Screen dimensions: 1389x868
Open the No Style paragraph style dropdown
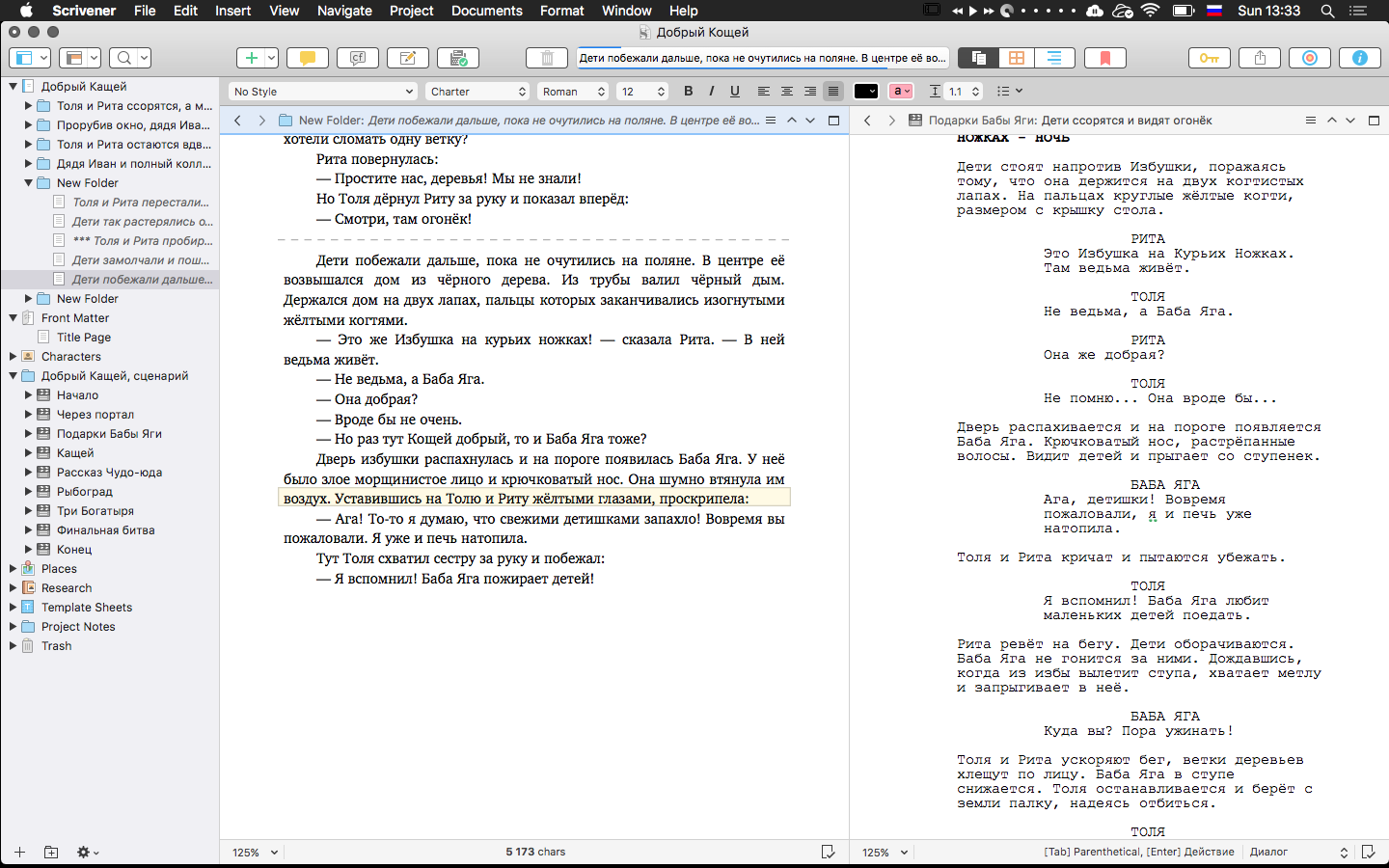point(322,92)
